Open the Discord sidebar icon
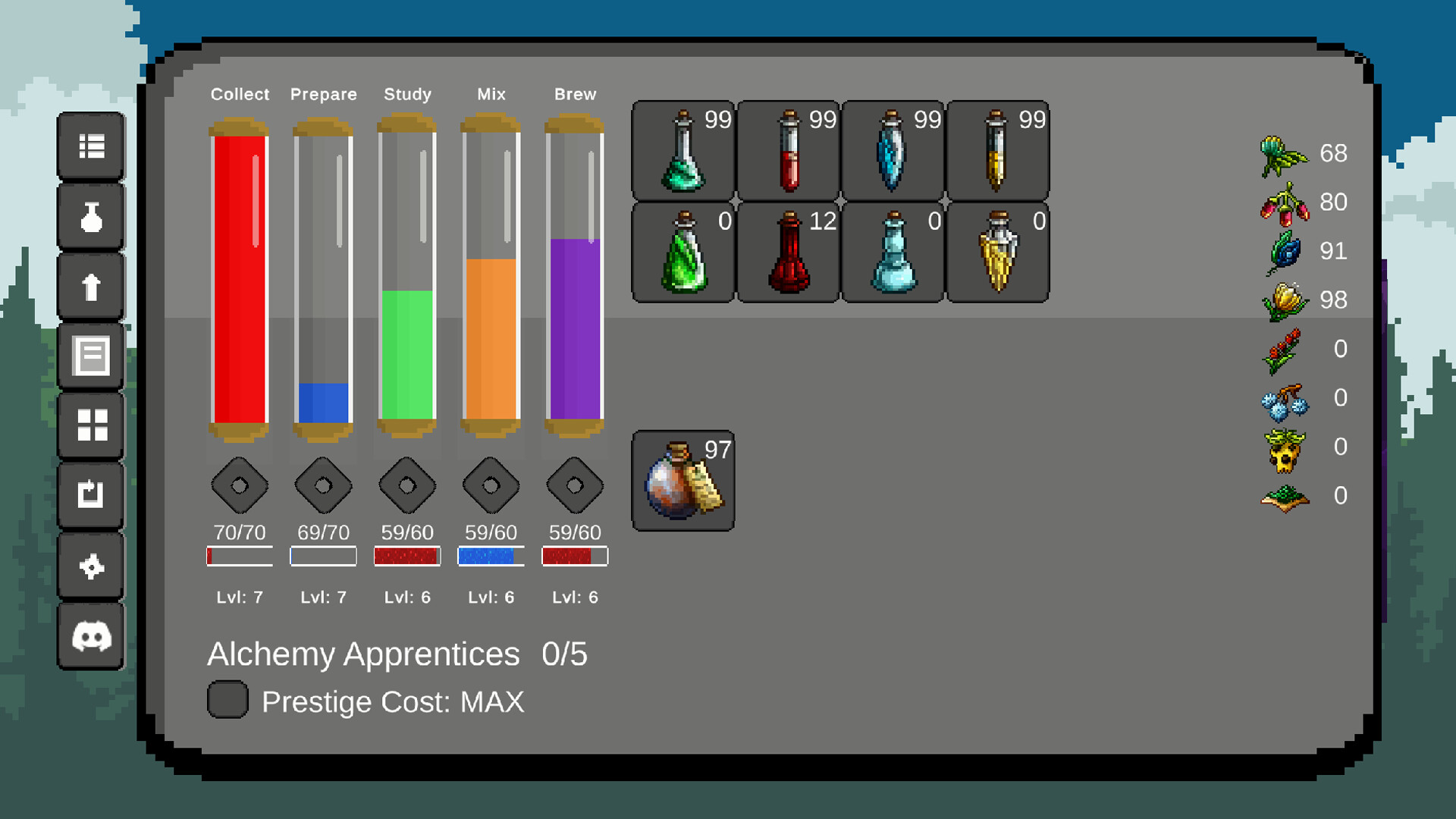 (x=90, y=637)
